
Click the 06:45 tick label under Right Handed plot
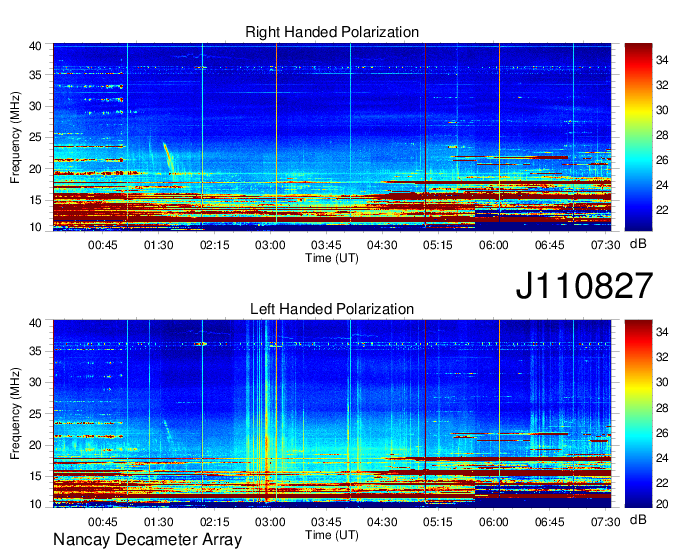[x=549, y=245]
